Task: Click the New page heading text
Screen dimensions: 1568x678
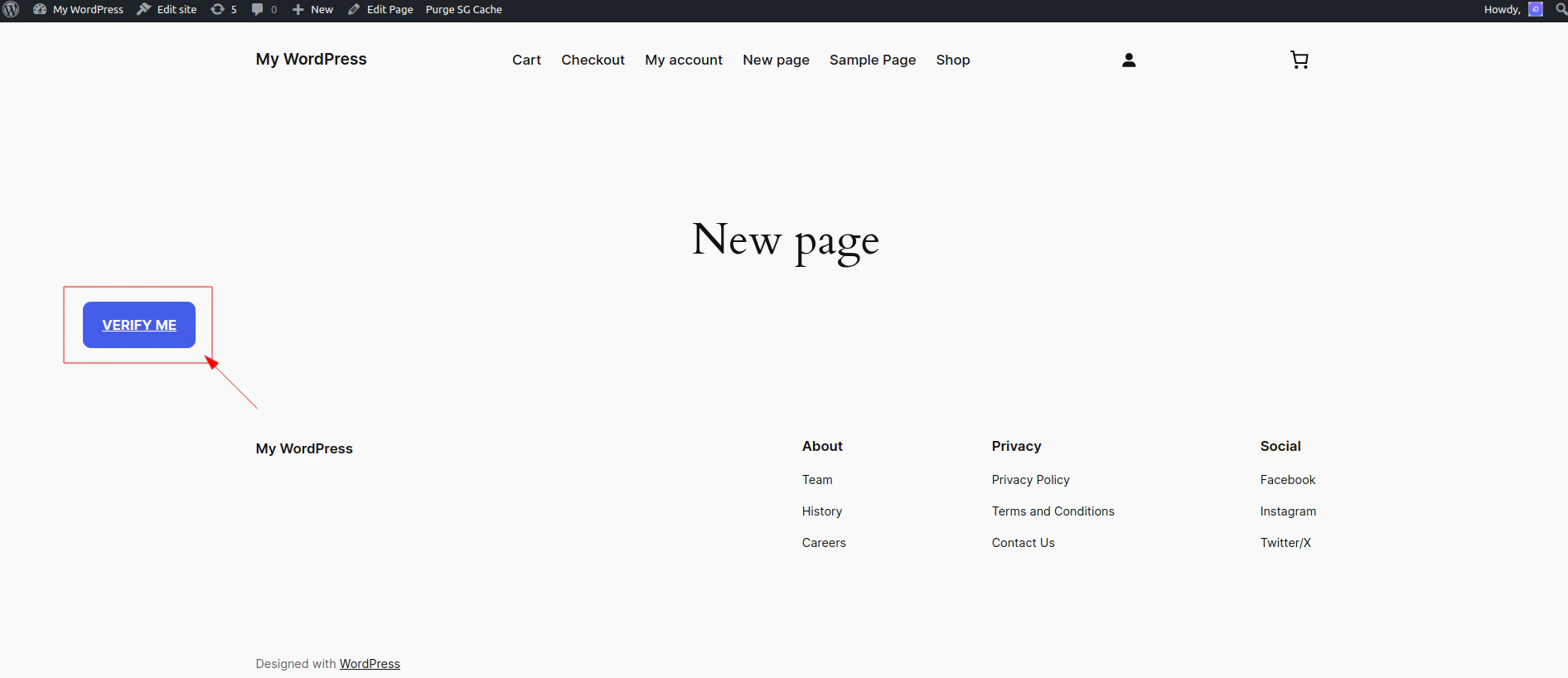Action: click(786, 241)
